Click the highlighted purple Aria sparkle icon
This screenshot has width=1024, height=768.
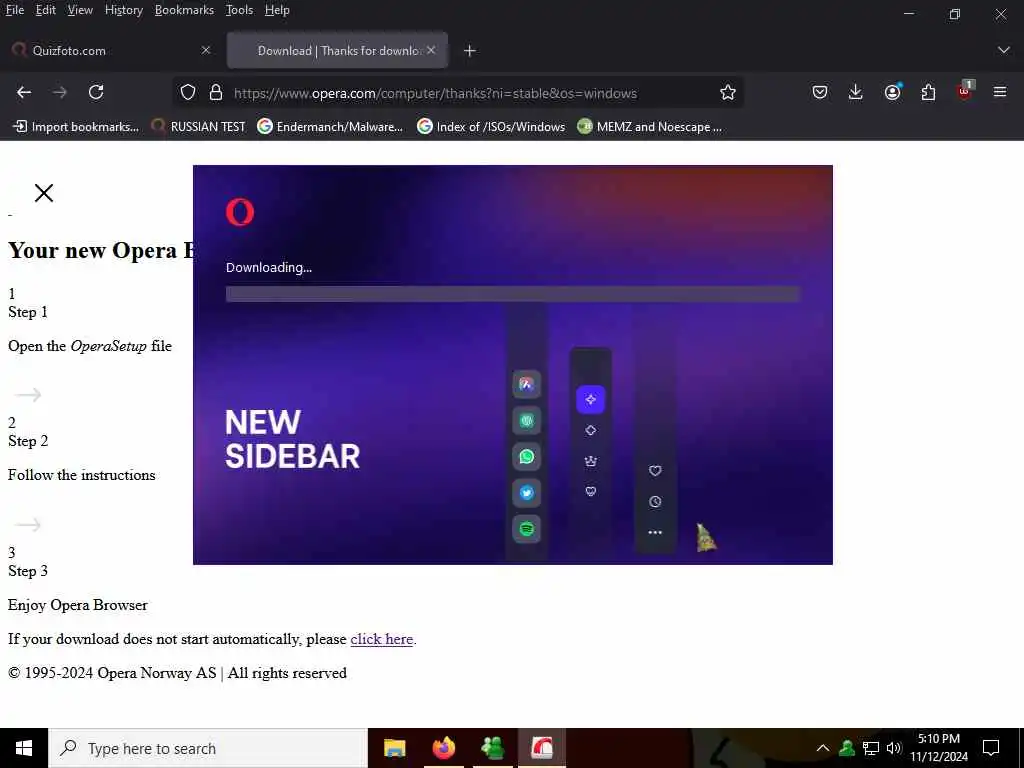point(590,399)
